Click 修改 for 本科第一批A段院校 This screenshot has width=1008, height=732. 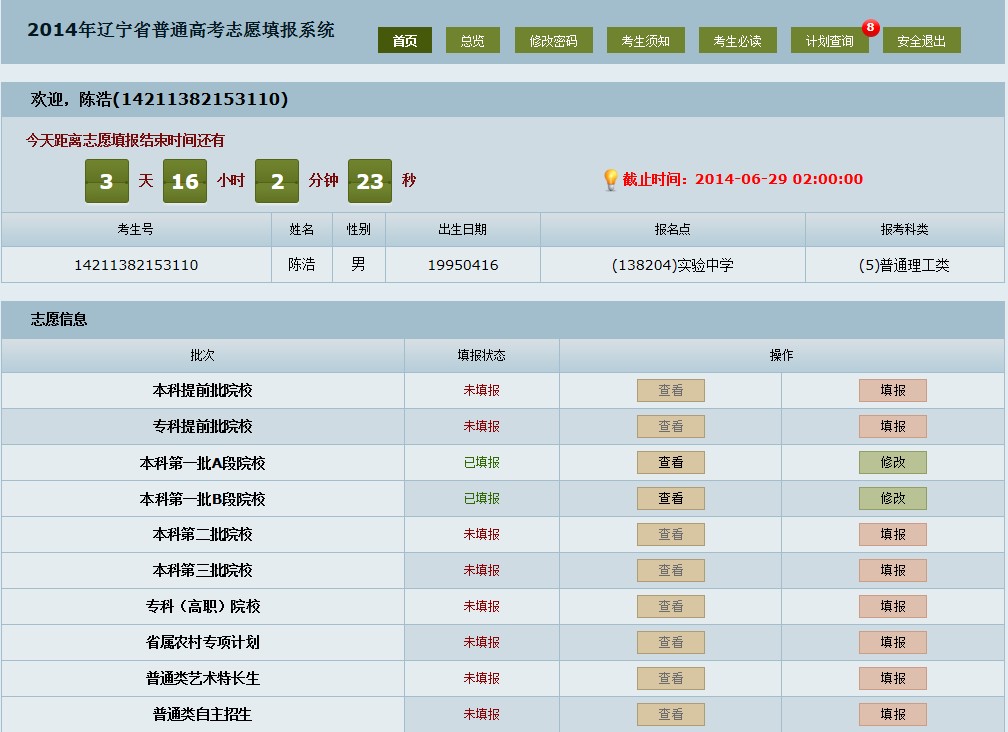(x=892, y=462)
